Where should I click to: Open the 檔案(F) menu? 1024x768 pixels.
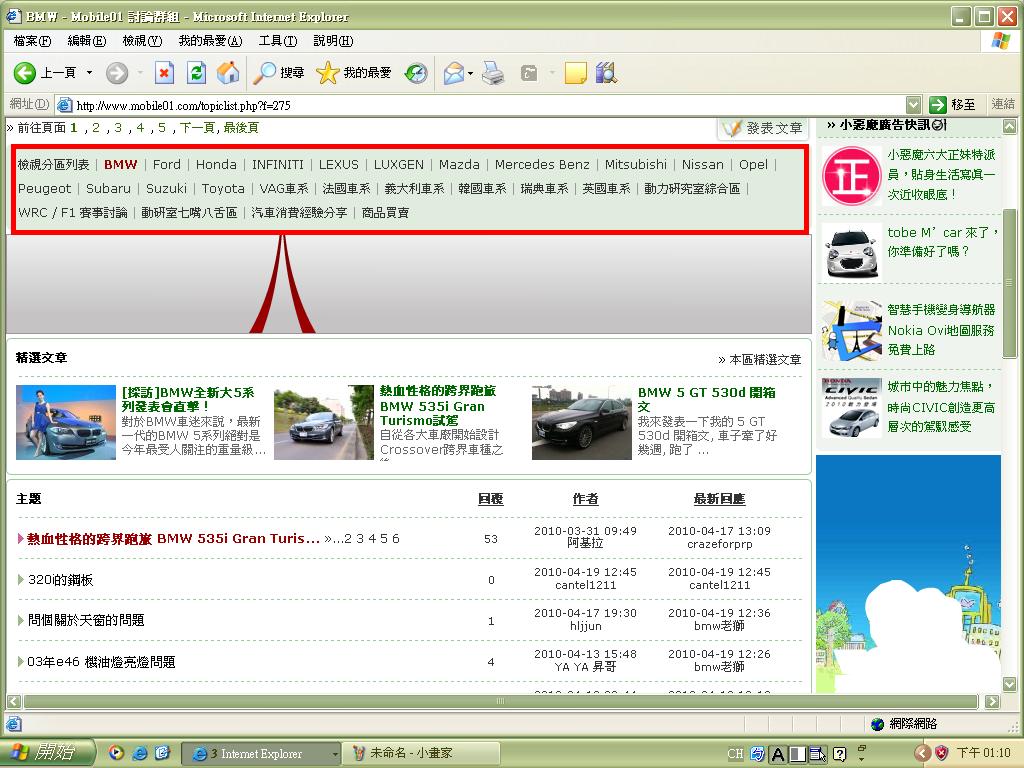(32, 41)
